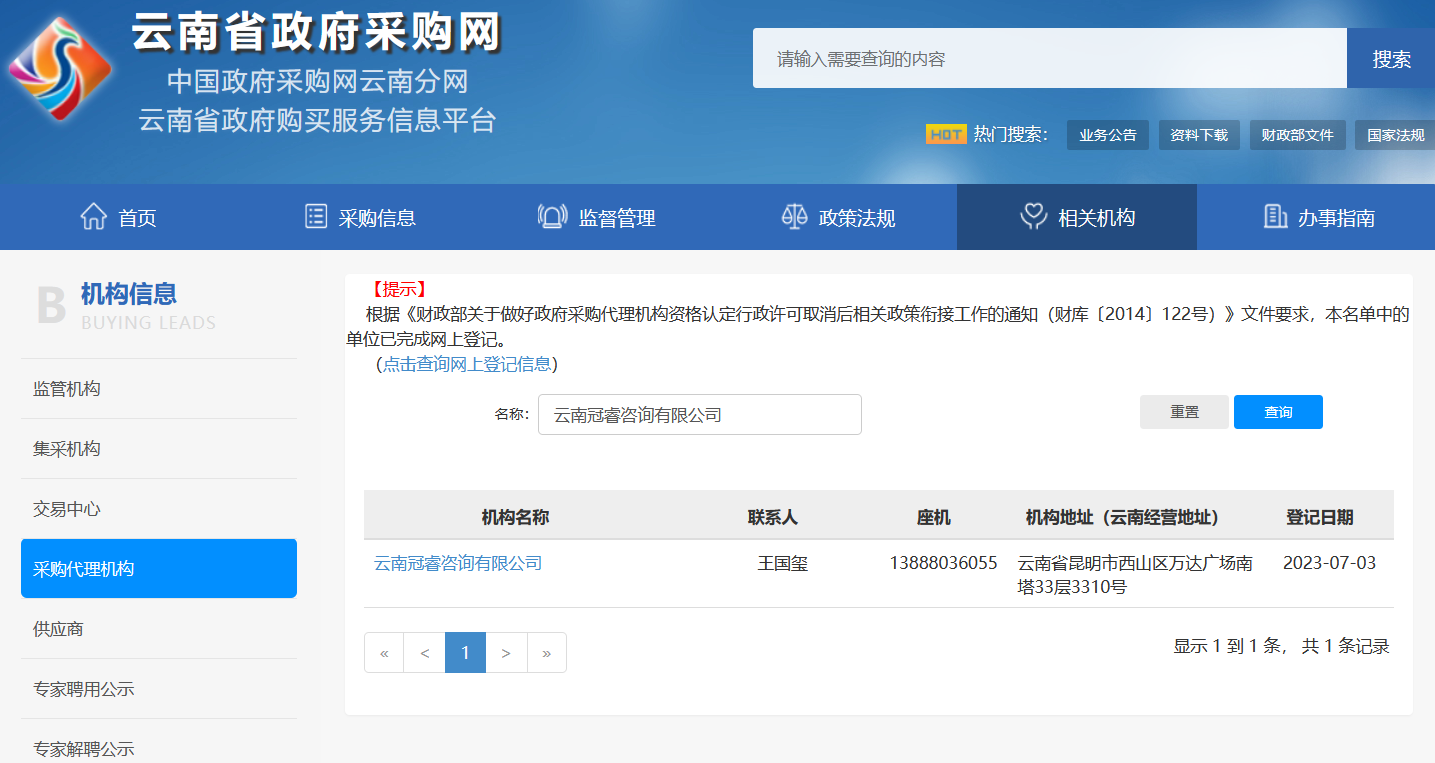This screenshot has width=1435, height=763.
Task: Click the 名称 input field
Action: 700,414
